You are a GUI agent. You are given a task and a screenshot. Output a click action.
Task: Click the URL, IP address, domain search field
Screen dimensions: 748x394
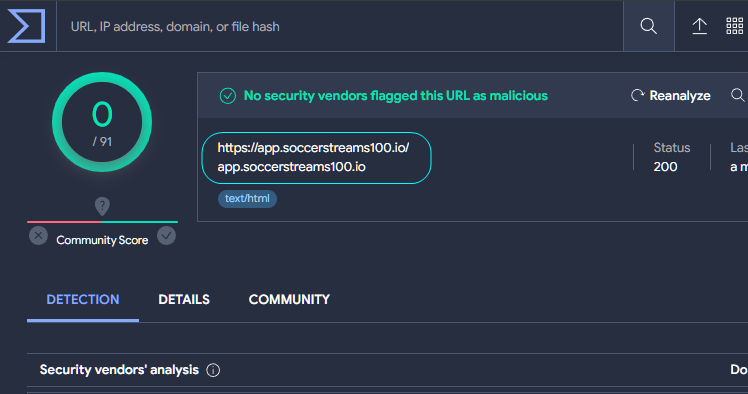click(340, 26)
